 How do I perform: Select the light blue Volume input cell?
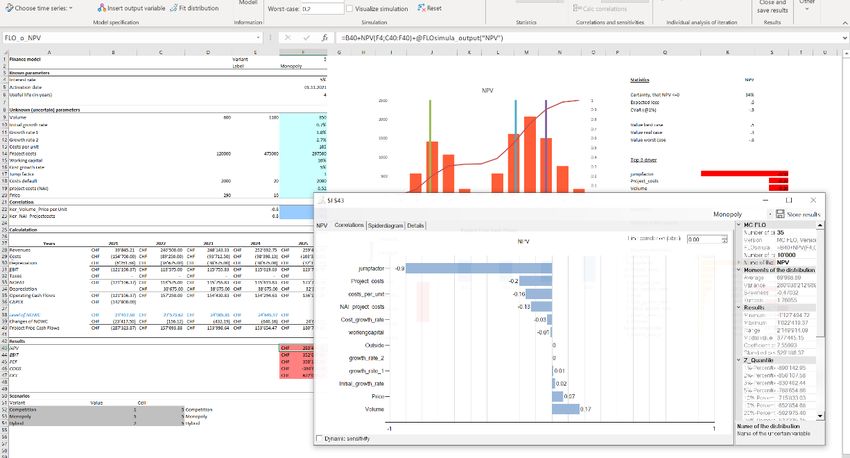pyautogui.click(x=303, y=117)
